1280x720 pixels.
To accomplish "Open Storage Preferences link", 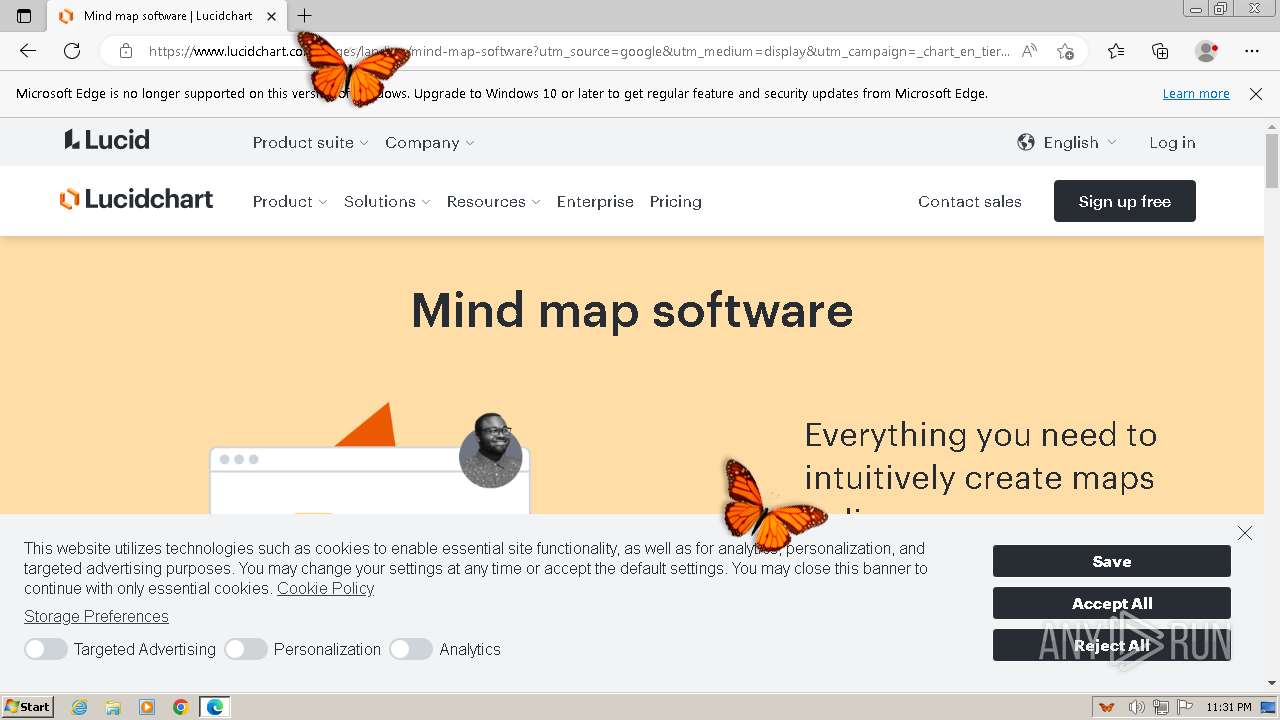I will point(96,616).
